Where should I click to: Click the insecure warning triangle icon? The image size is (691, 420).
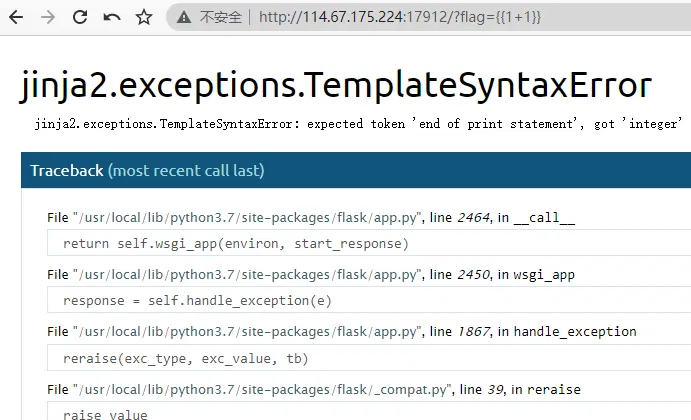[x=184, y=17]
